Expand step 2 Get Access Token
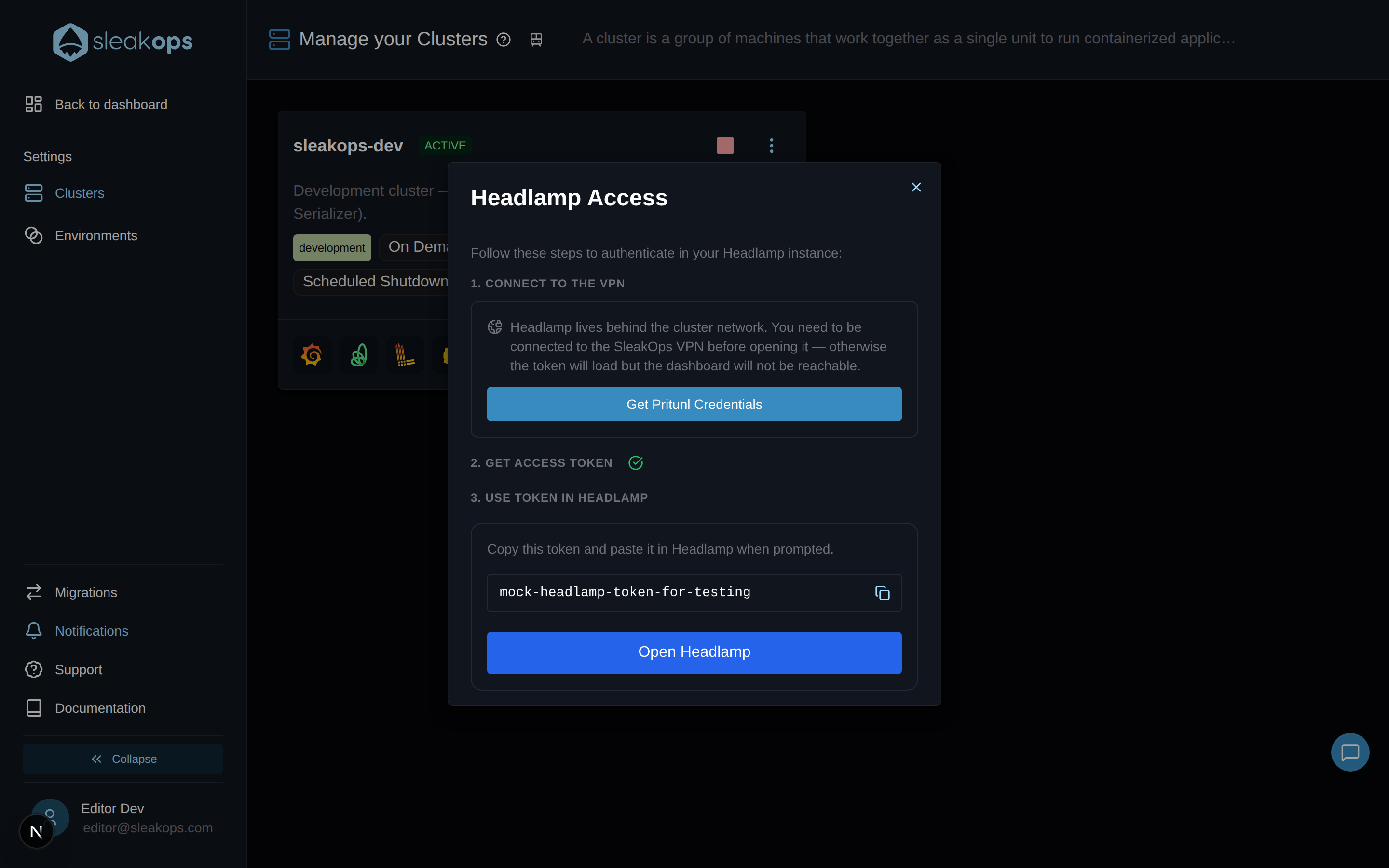 [541, 463]
